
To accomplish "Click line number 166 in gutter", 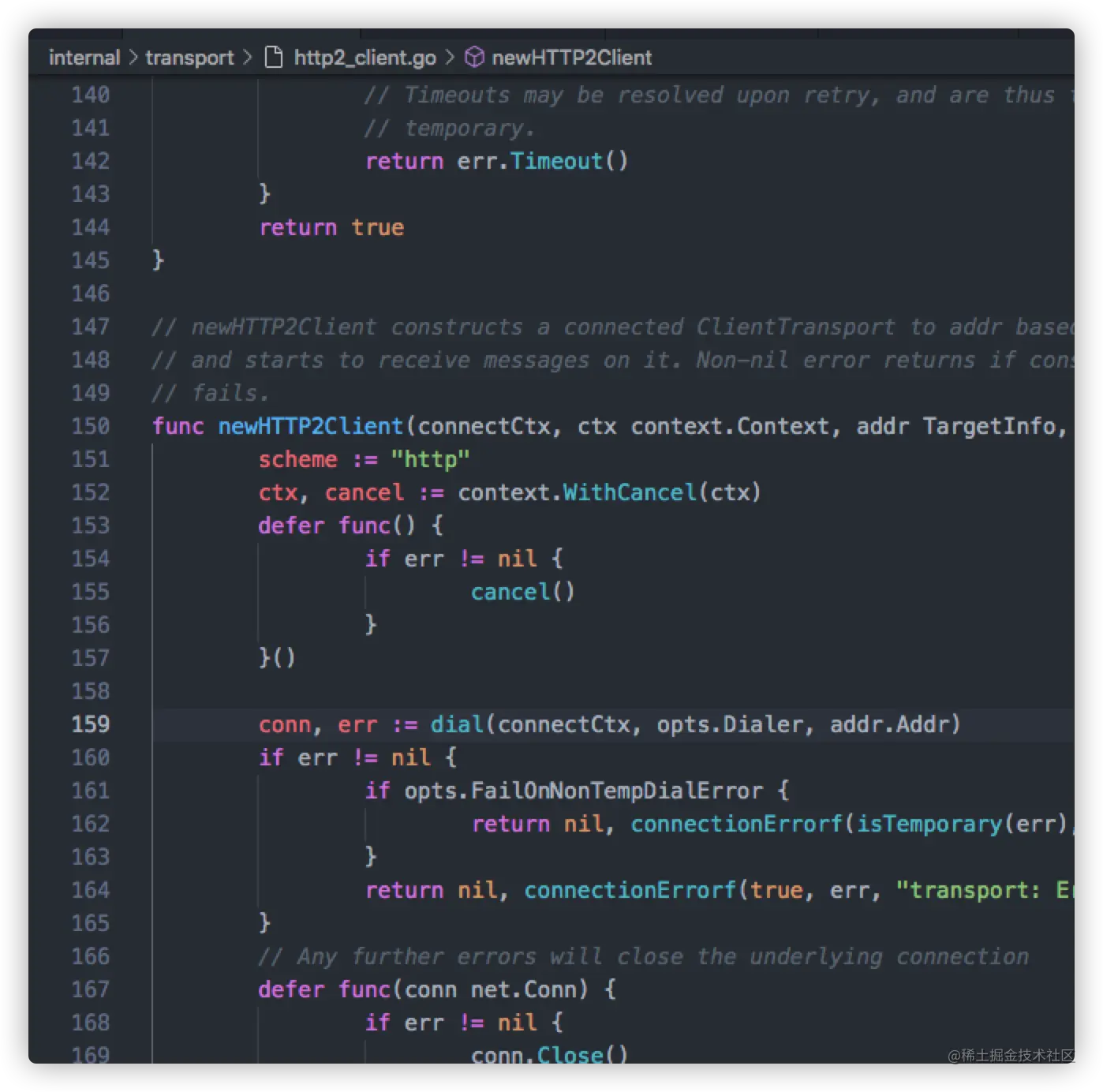I will point(91,956).
